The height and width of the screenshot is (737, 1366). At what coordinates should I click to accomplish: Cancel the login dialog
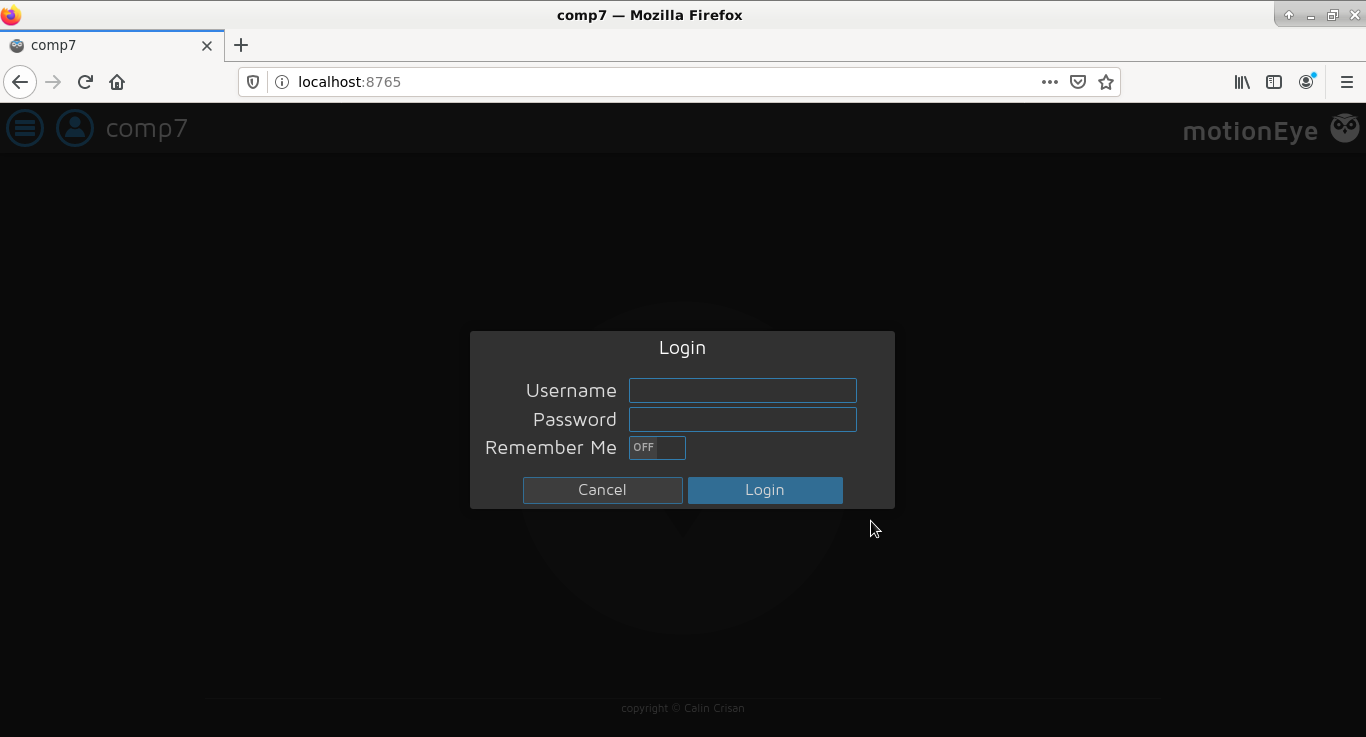[x=603, y=490]
